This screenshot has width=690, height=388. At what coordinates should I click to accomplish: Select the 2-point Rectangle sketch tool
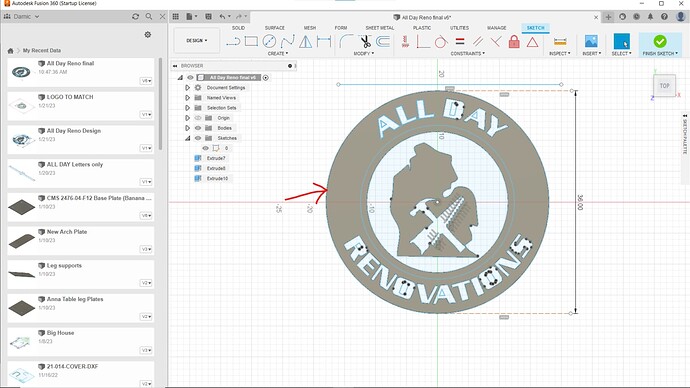click(251, 41)
